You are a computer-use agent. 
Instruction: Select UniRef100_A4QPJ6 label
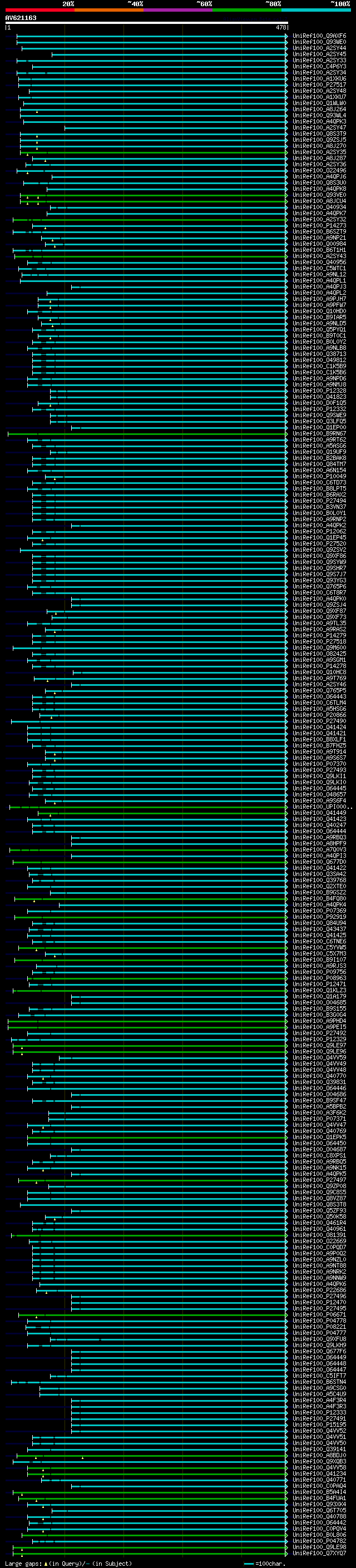tap(319, 176)
